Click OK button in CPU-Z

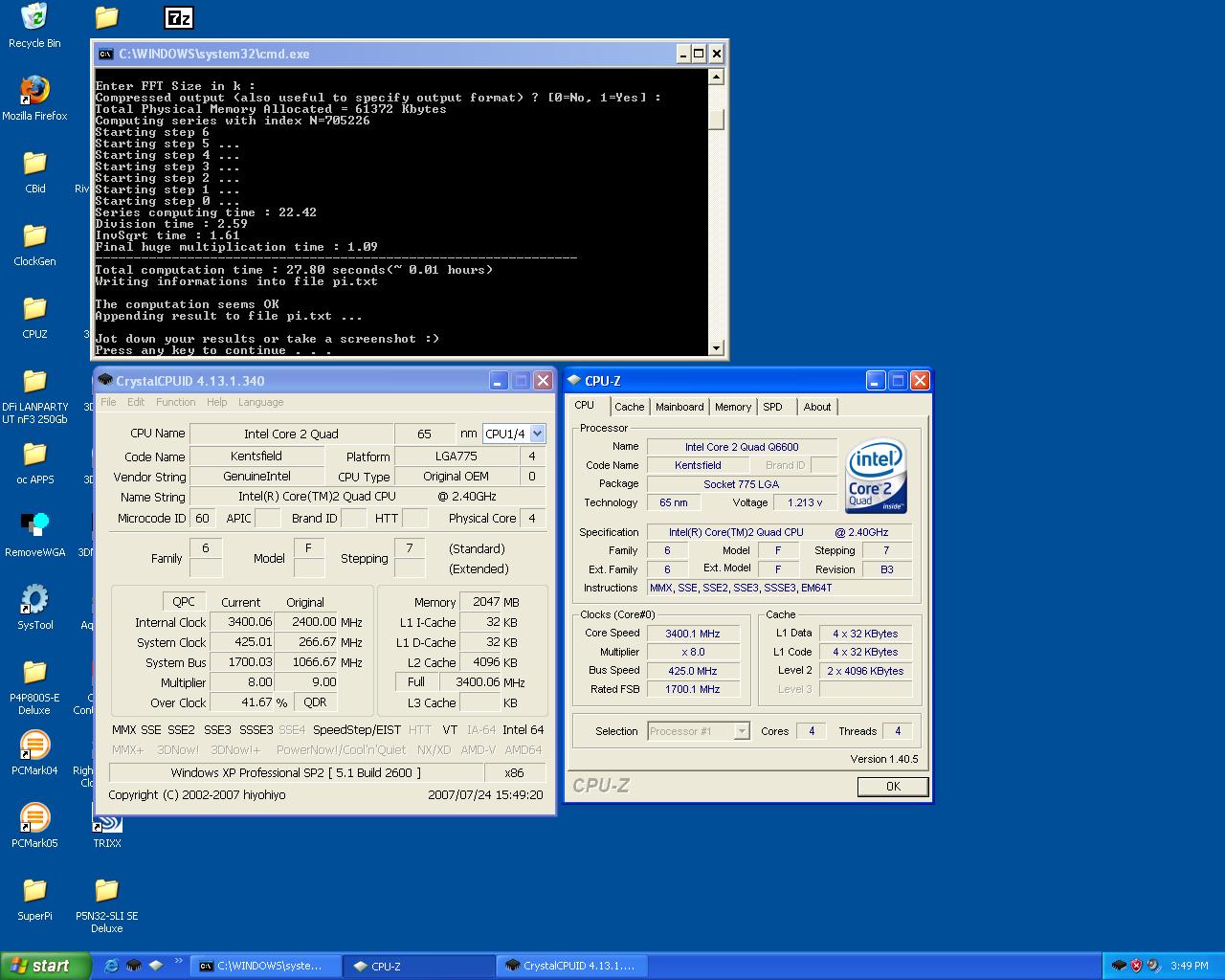click(x=893, y=786)
